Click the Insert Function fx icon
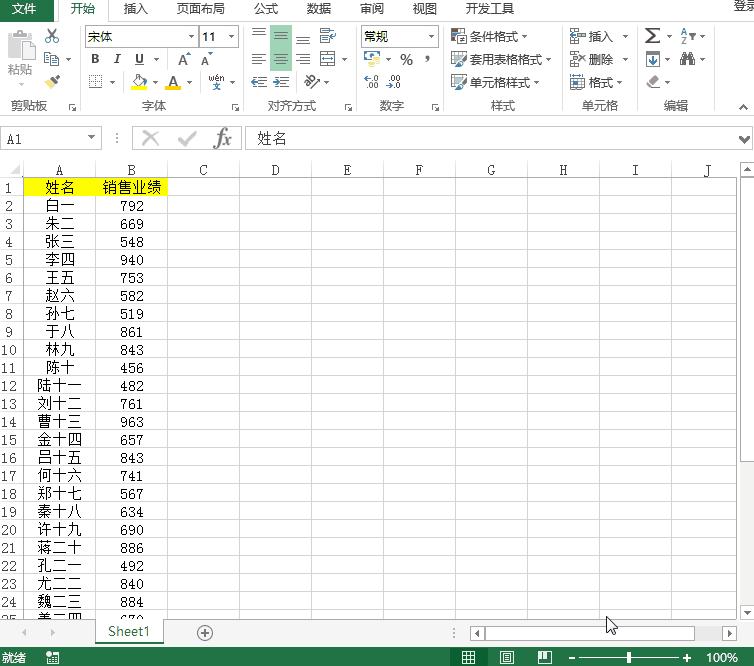This screenshot has width=754, height=666. pos(222,138)
